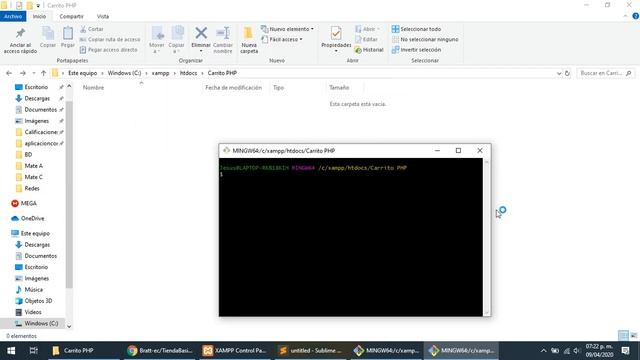The height and width of the screenshot is (360, 640).
Task: Switch to the Vista tab
Action: tap(103, 16)
